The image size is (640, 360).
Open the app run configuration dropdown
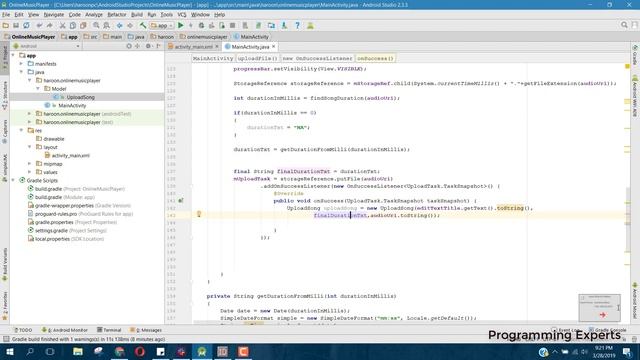(162, 25)
